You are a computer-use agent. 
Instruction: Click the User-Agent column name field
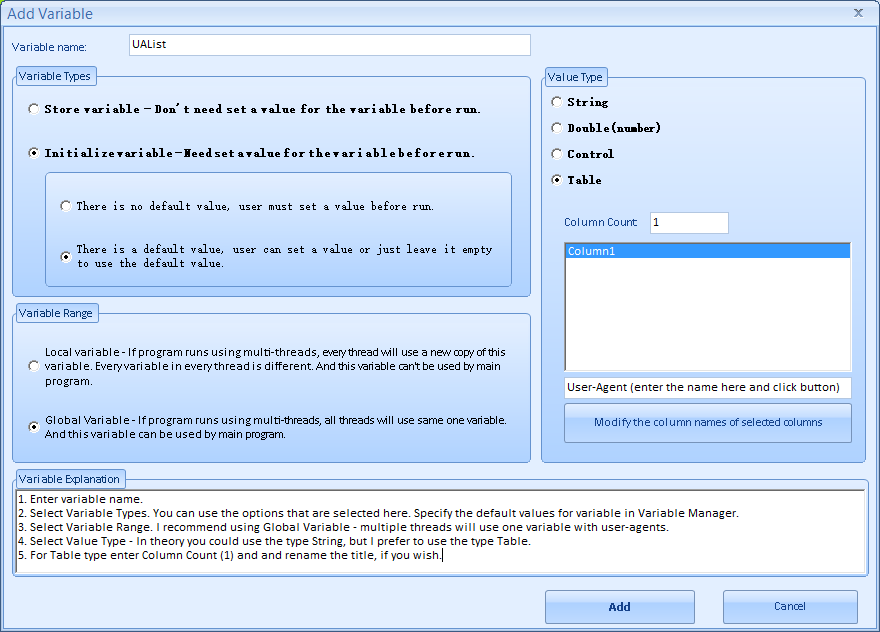(x=707, y=387)
